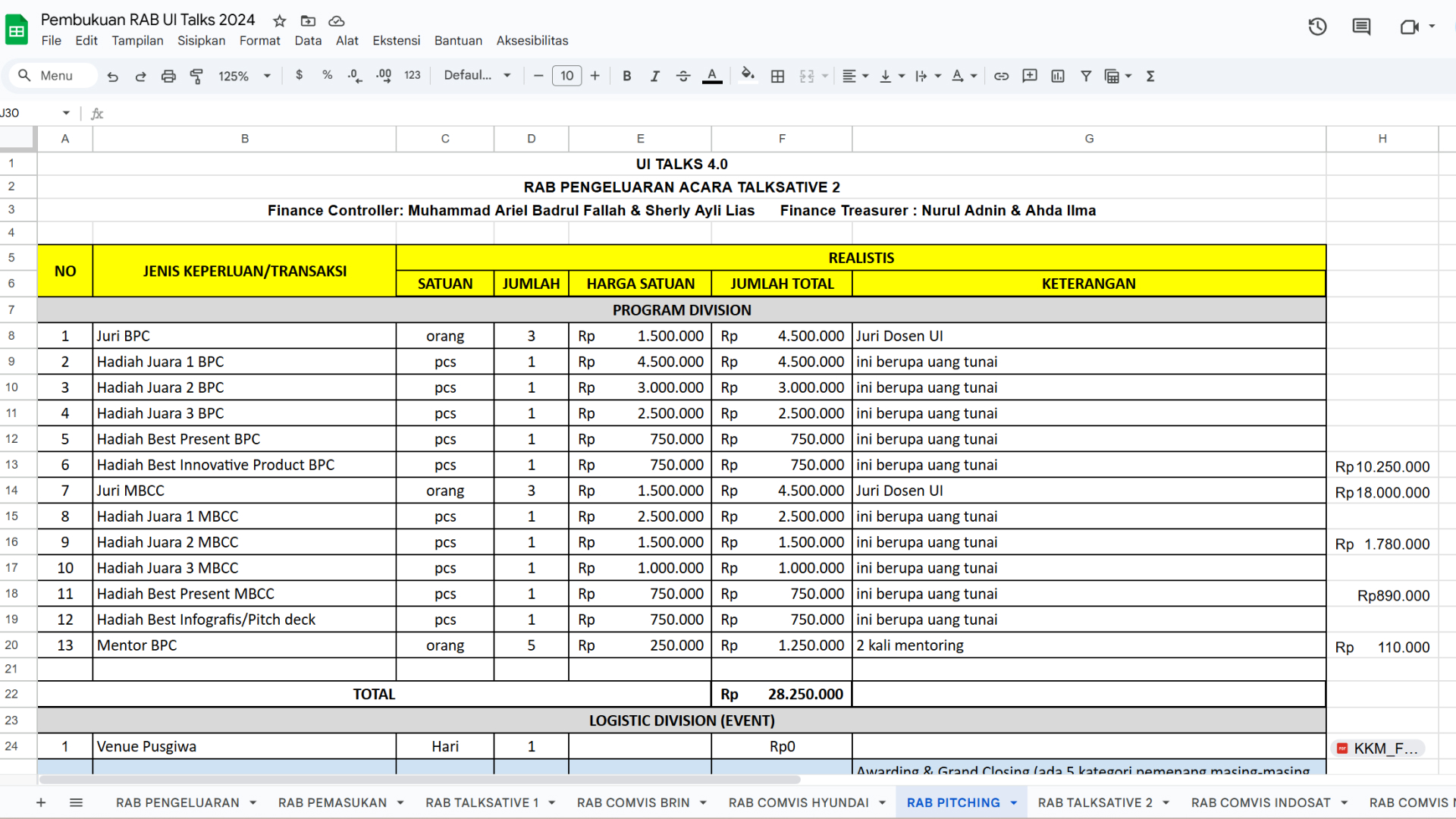
Task: Click the Functions sigma icon
Action: (1150, 76)
